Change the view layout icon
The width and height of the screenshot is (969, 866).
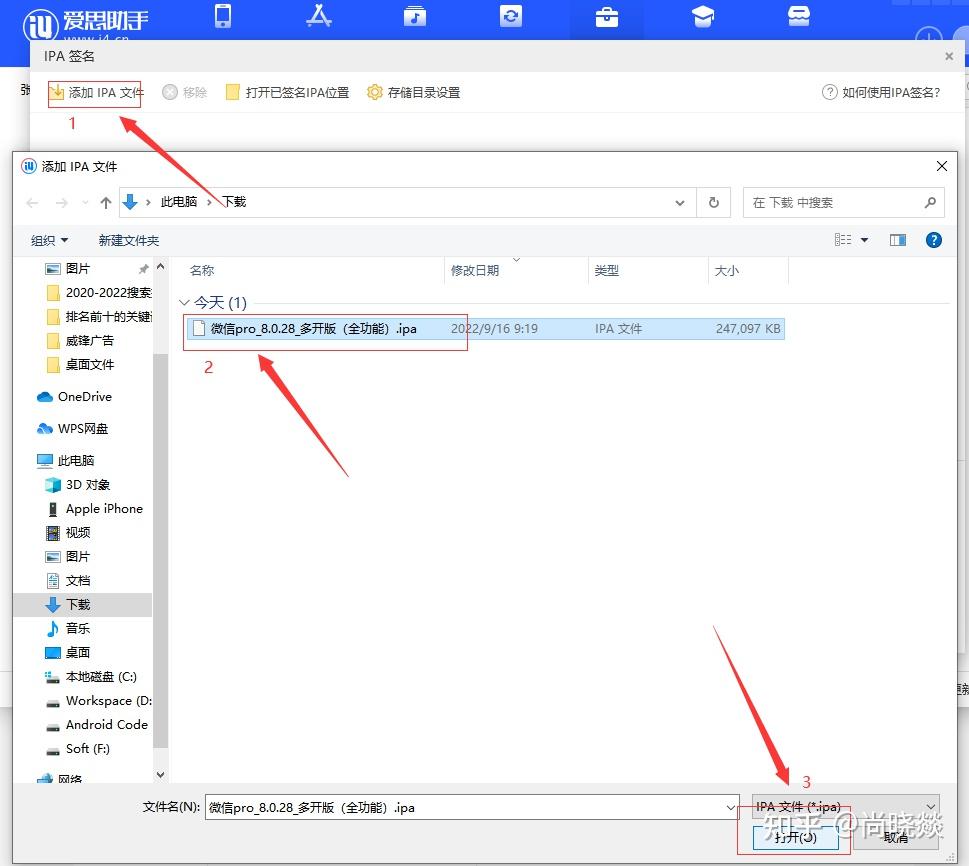pos(843,240)
